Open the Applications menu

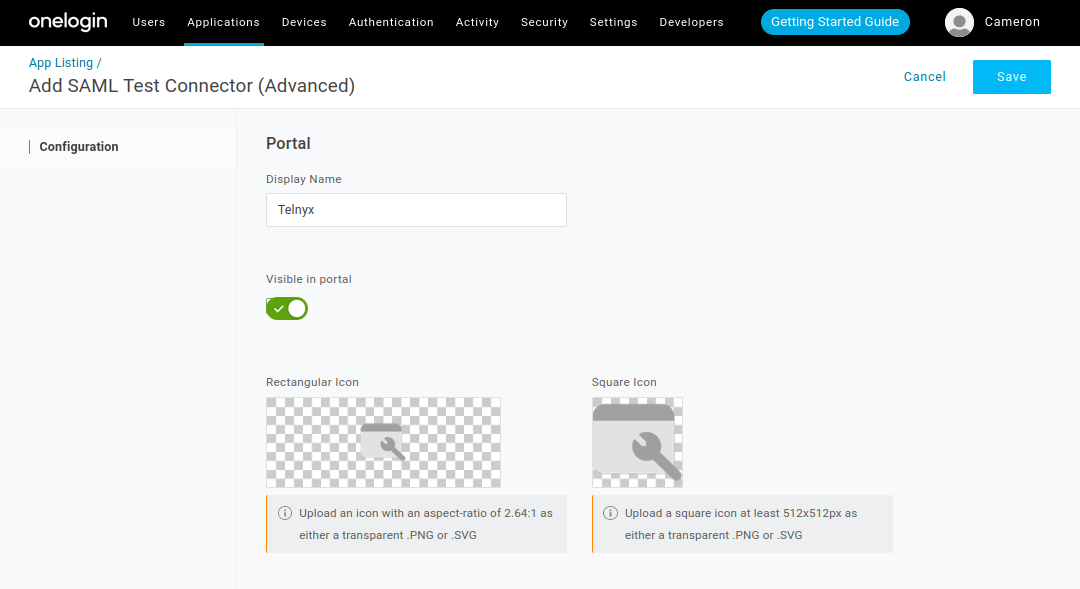point(223,22)
